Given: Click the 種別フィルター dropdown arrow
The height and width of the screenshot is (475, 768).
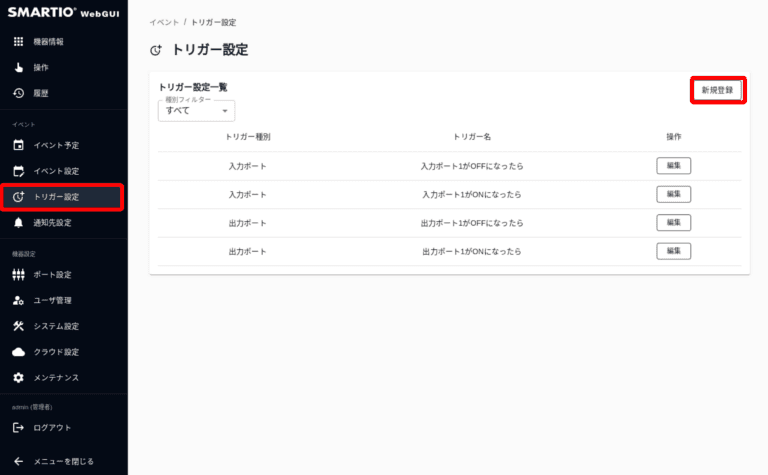Looking at the screenshot, I should 225,111.
